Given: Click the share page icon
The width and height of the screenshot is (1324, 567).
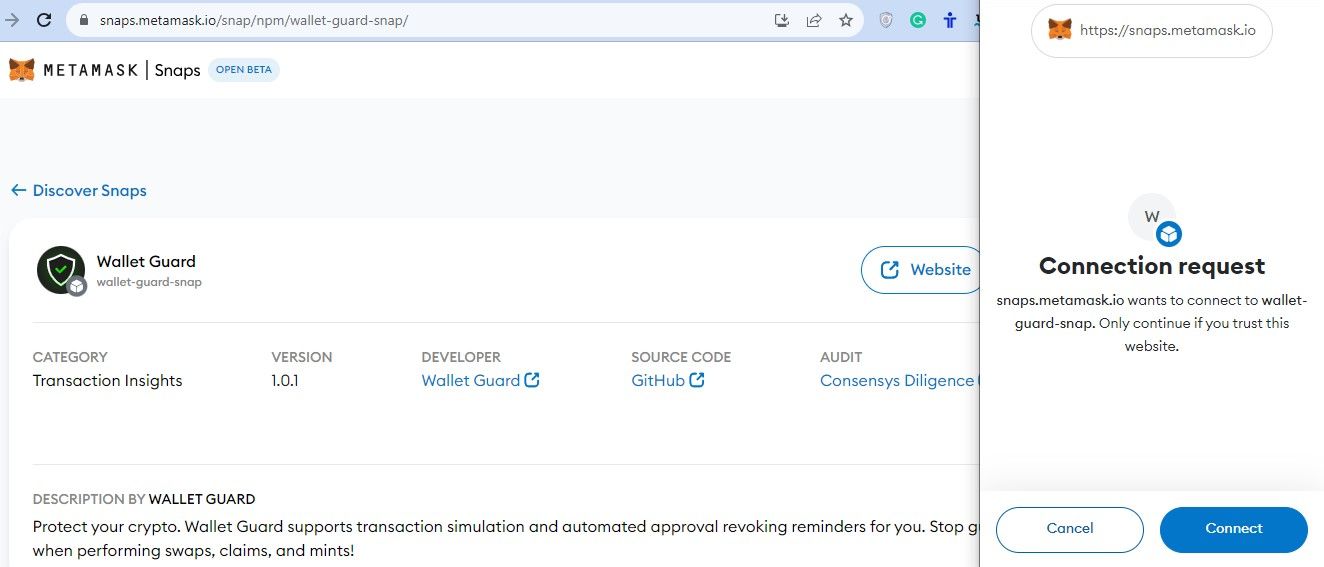Looking at the screenshot, I should click(x=814, y=20).
